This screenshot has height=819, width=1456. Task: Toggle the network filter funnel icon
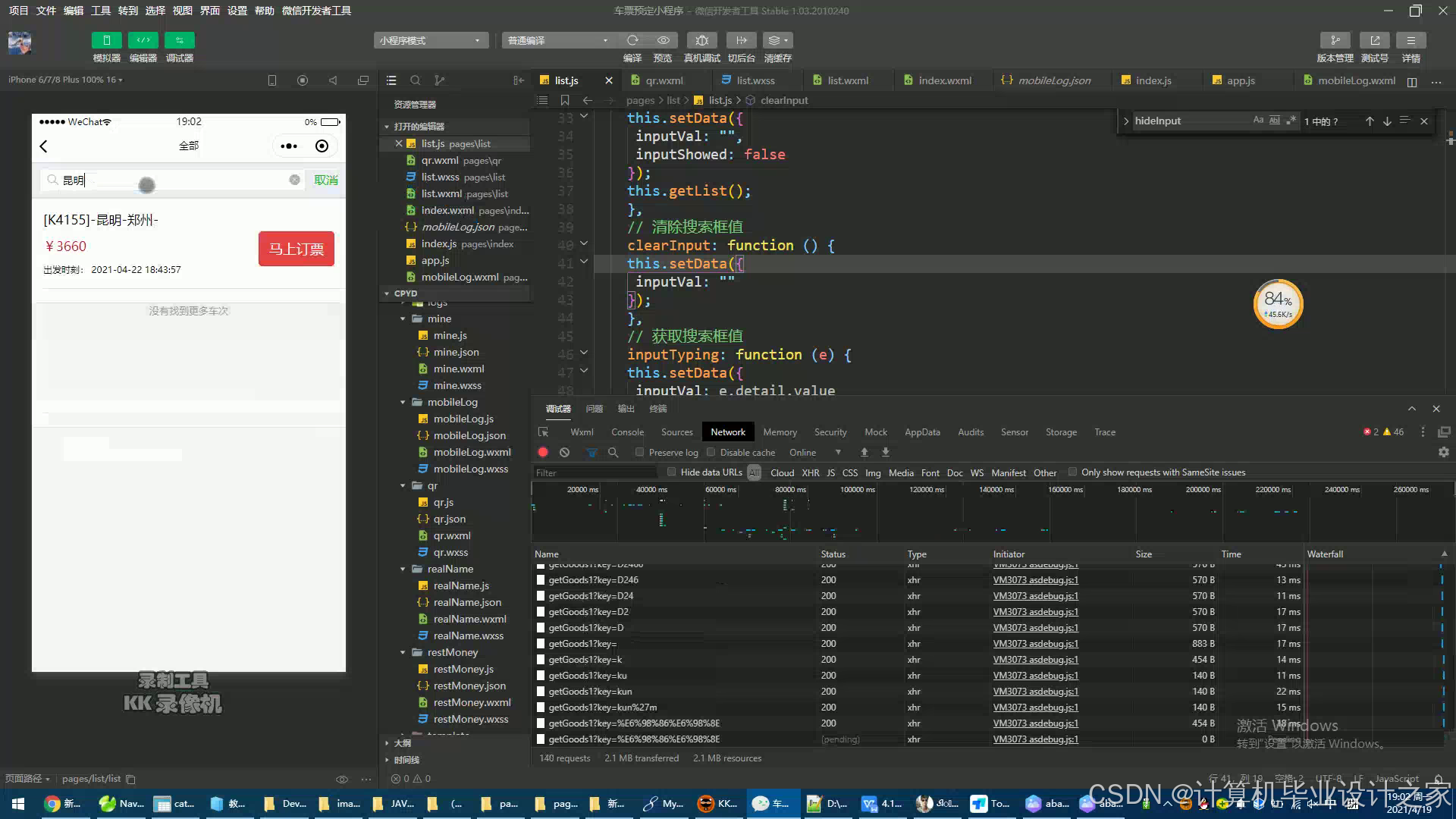tap(591, 453)
